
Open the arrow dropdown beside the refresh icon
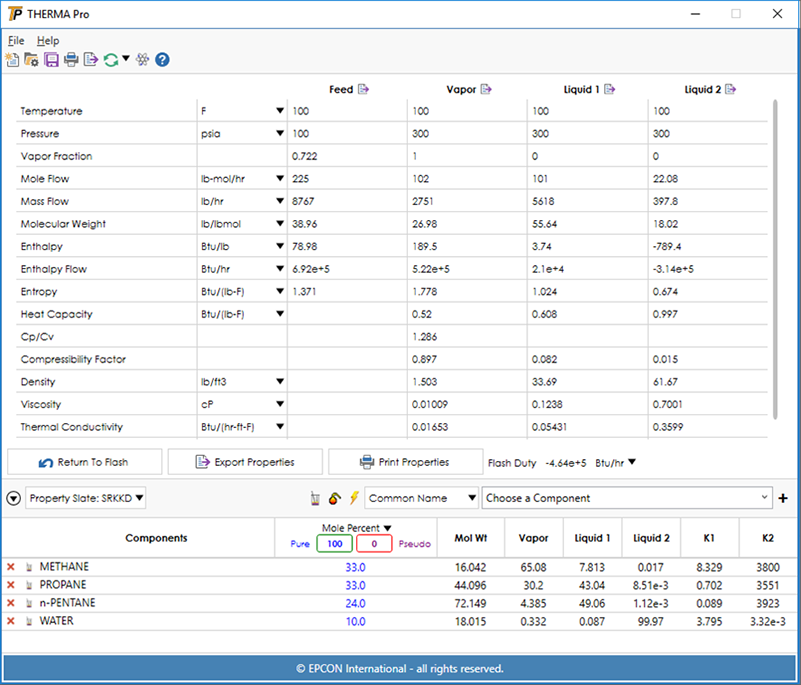click(126, 58)
